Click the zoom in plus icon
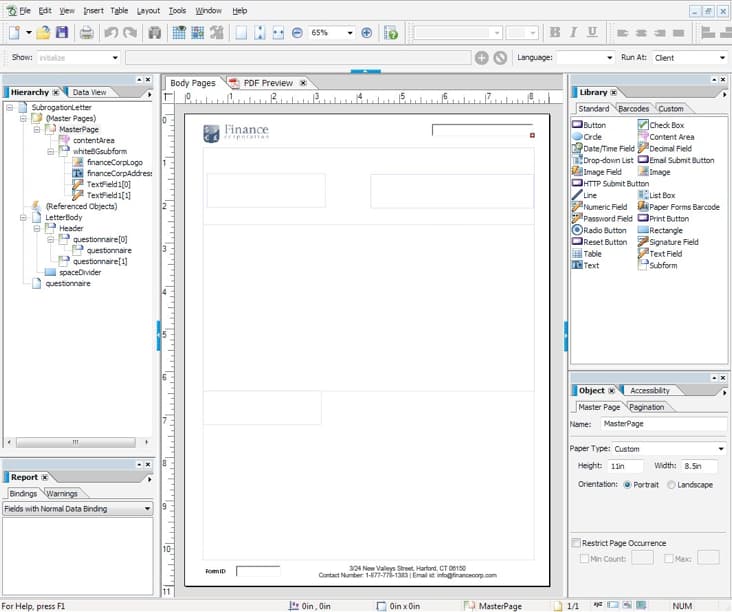Viewport: 732px width, 612px height. 366,33
